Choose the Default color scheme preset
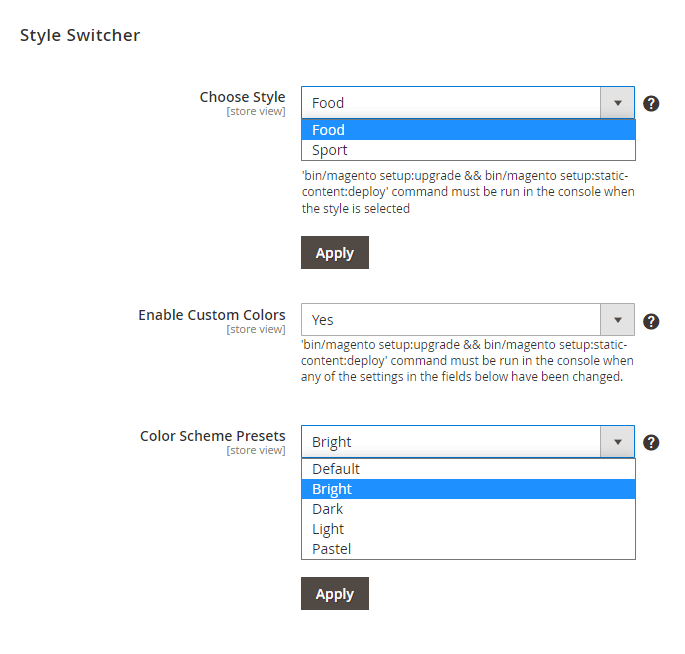Image resolution: width=685 pixels, height=654 pixels. [468, 469]
